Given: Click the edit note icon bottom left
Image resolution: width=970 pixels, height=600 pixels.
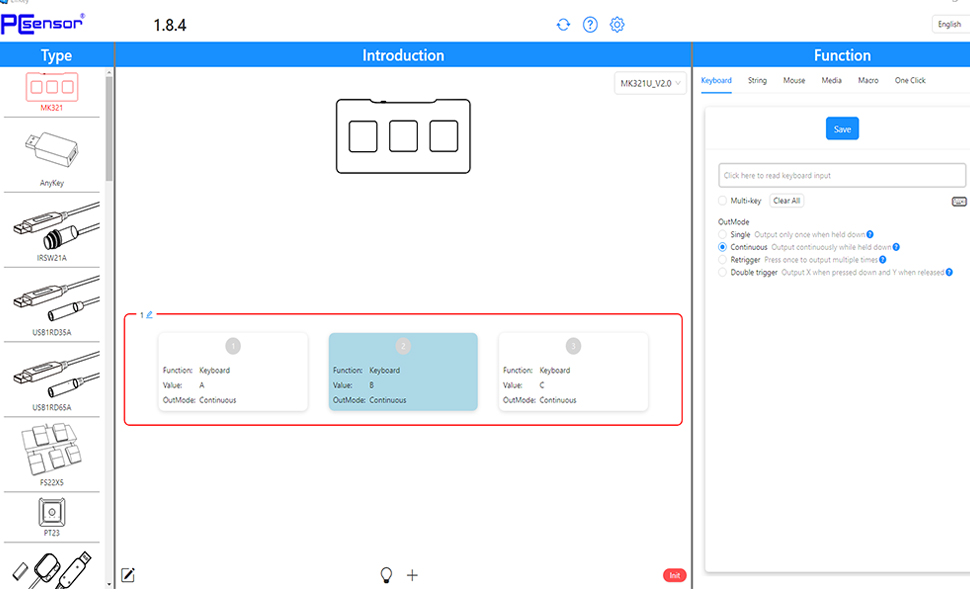Looking at the screenshot, I should pos(128,575).
